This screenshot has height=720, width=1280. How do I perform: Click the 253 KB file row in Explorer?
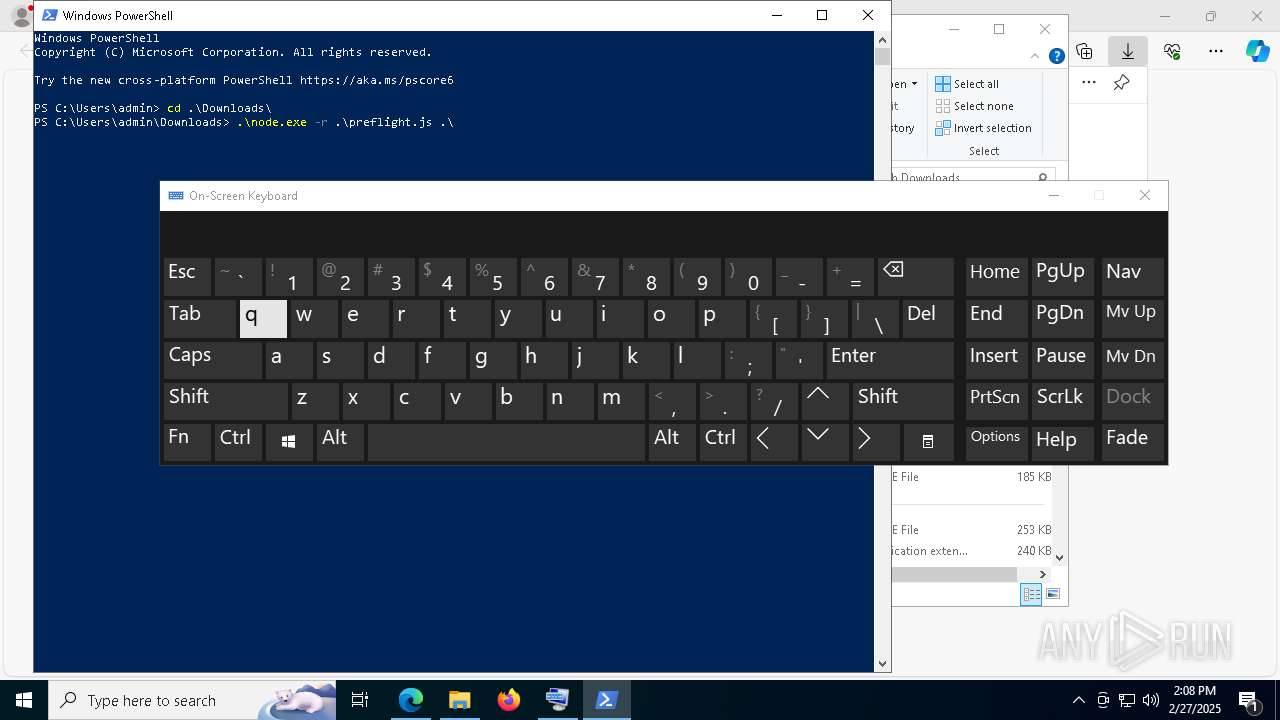pos(973,530)
